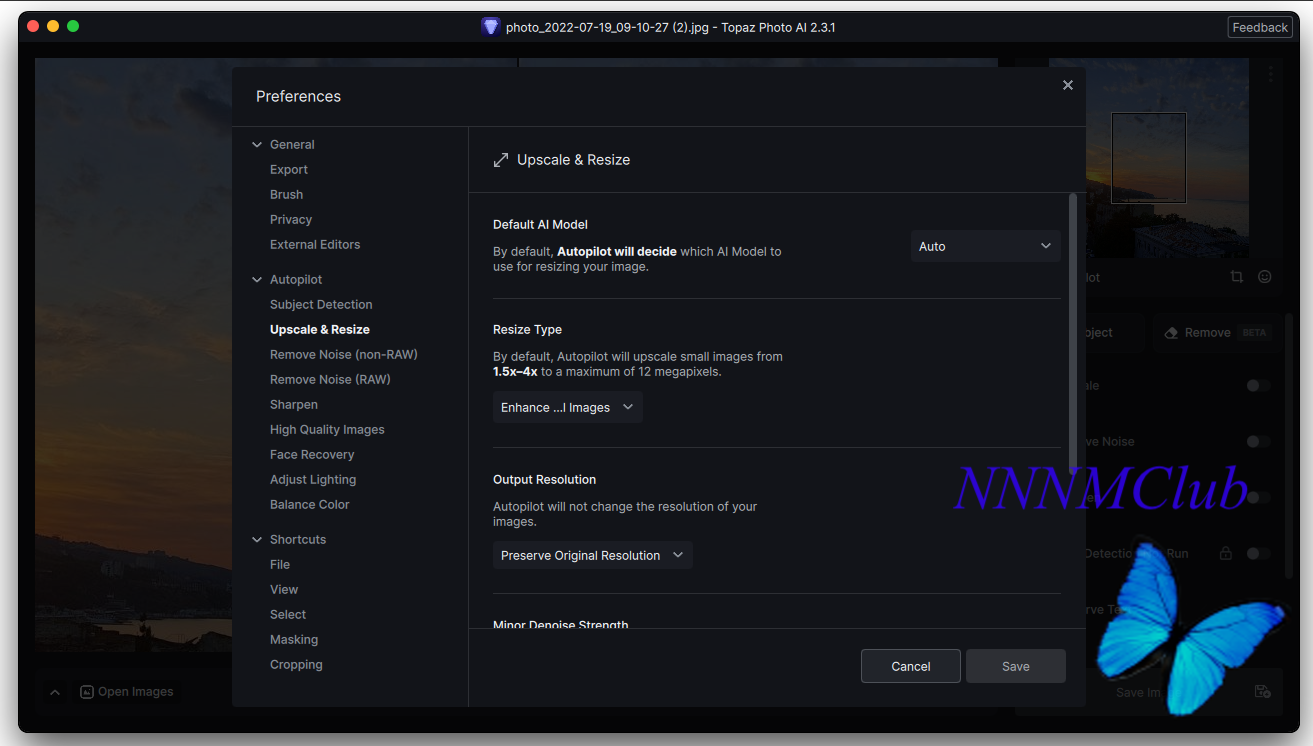
Task: Click the Feedback button in title bar
Action: point(1259,27)
